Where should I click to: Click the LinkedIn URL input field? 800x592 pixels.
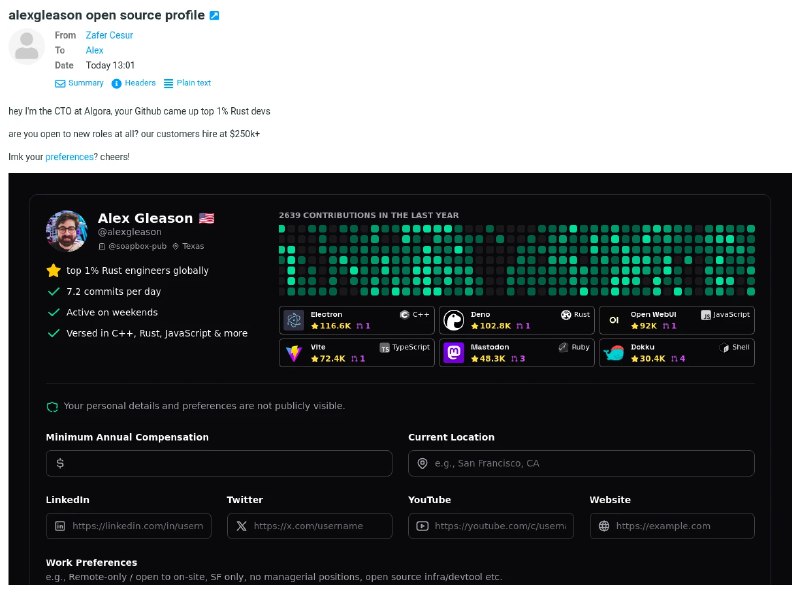pyautogui.click(x=129, y=526)
